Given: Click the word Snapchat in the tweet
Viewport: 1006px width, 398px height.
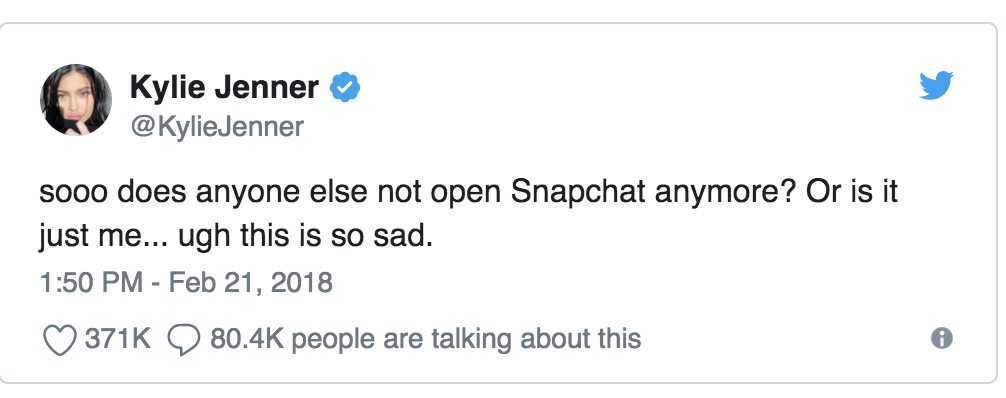Looking at the screenshot, I should click(577, 193).
